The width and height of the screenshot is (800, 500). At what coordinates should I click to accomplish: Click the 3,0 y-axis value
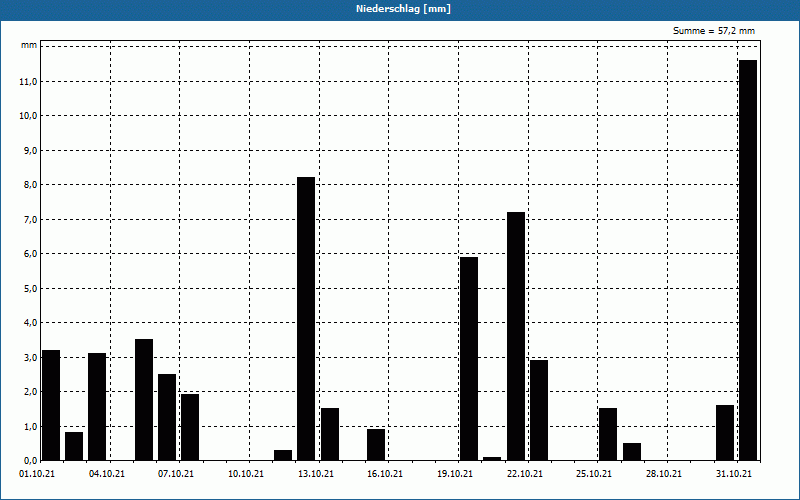click(x=30, y=357)
